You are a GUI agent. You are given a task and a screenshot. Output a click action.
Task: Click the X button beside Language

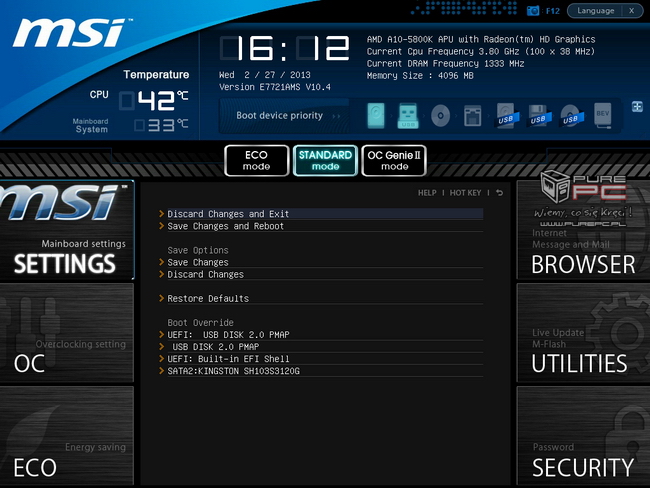point(632,11)
